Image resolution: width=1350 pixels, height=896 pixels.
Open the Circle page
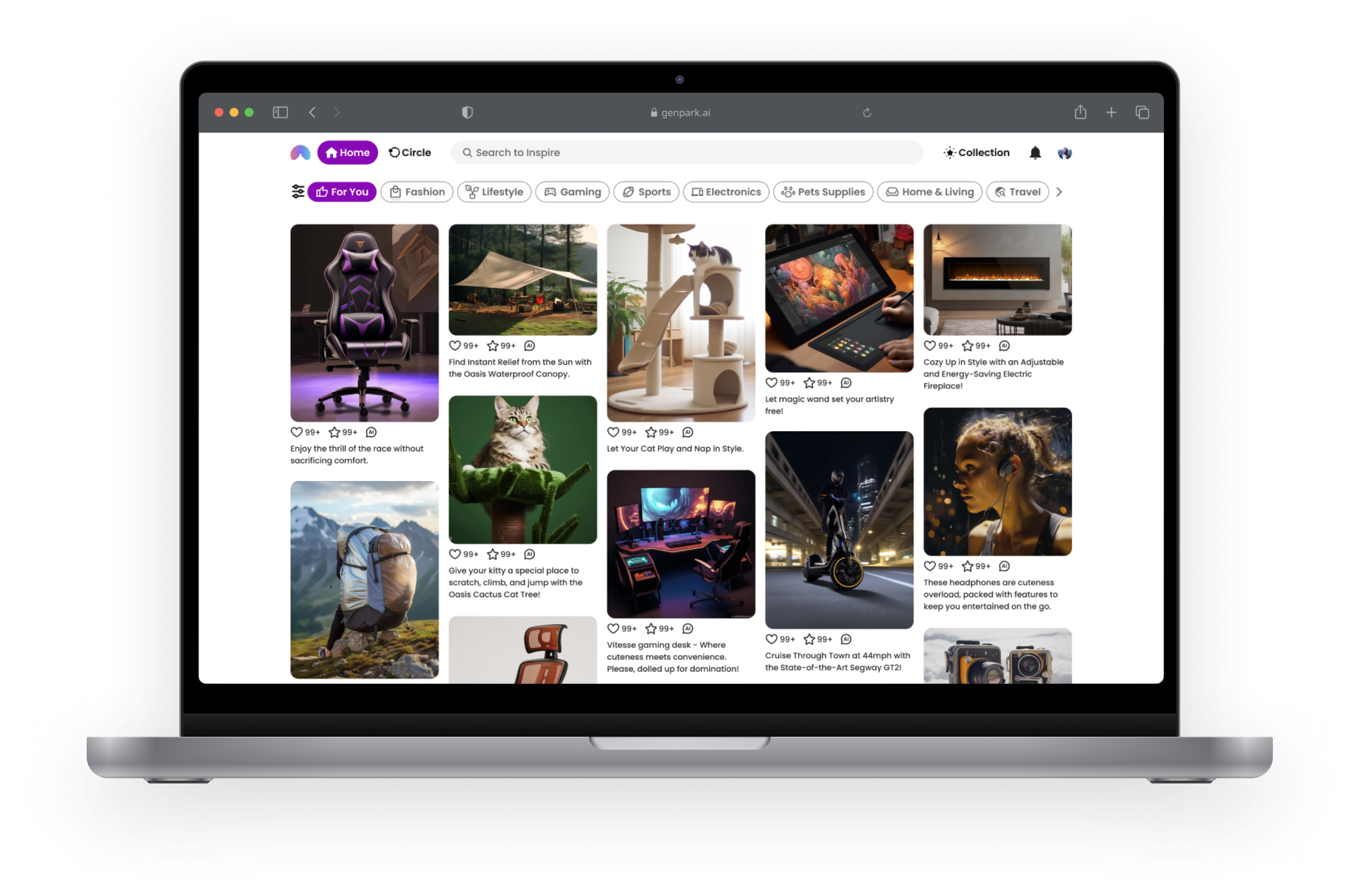[410, 153]
